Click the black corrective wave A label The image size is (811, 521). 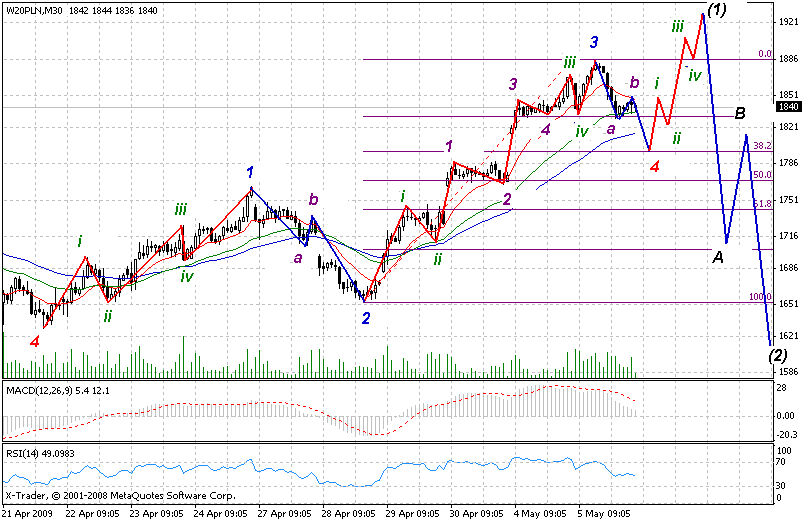(717, 258)
